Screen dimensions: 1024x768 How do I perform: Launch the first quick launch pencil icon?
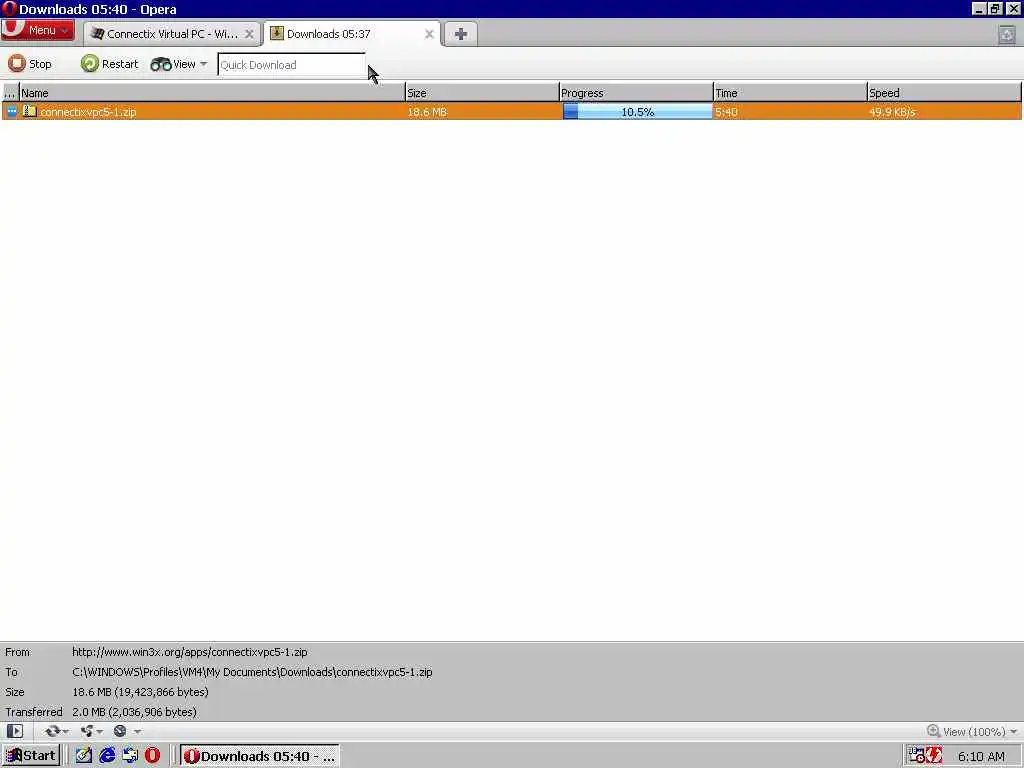point(84,756)
